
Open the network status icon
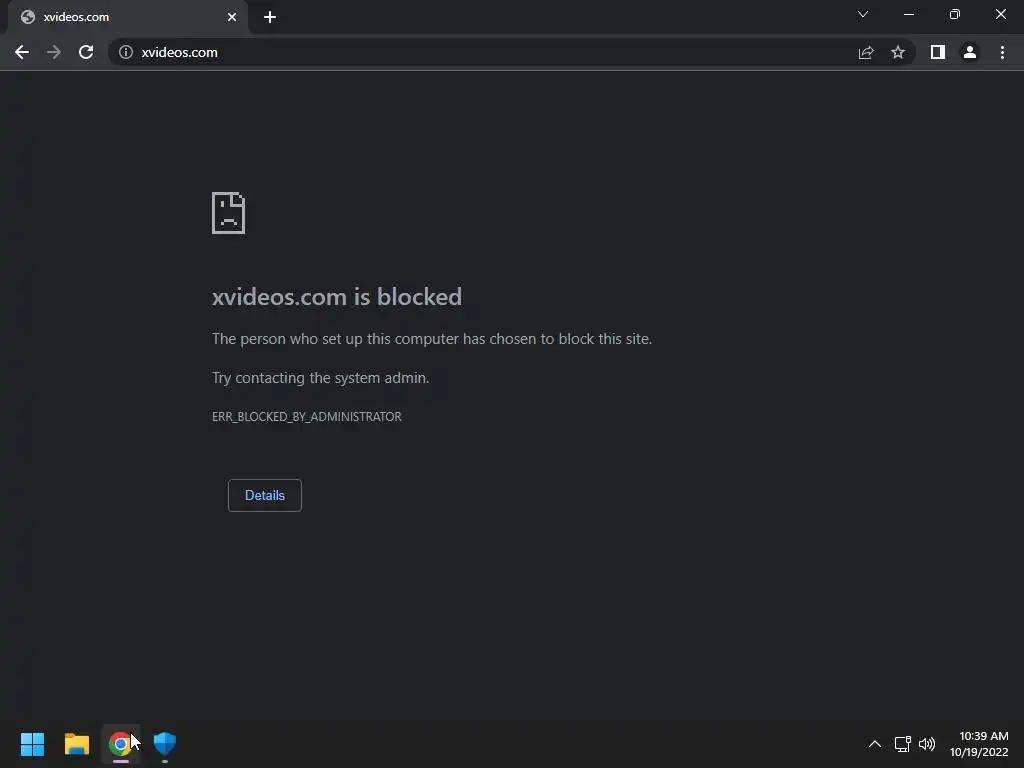coord(903,744)
